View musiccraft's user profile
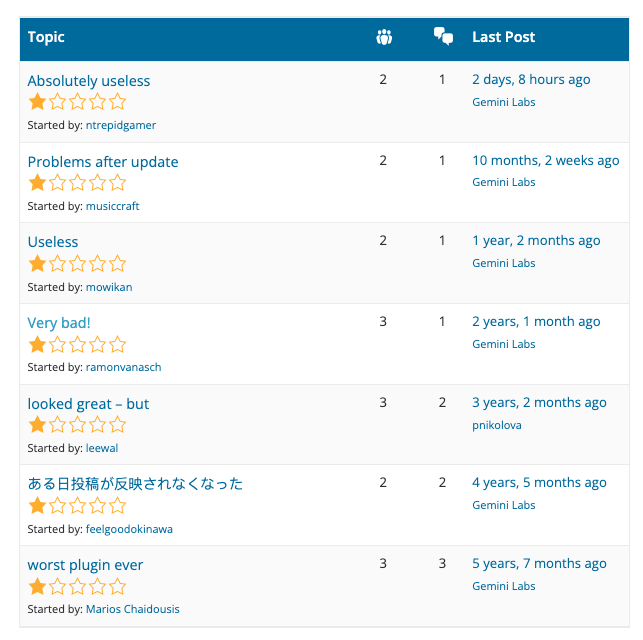Viewport: 643px width, 640px height. pyautogui.click(x=112, y=206)
